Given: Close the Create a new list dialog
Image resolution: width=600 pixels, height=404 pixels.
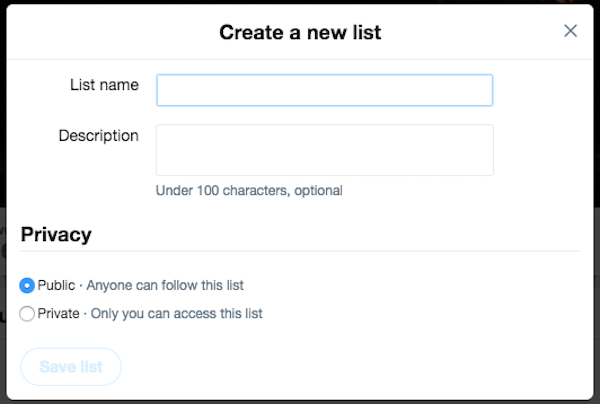Looking at the screenshot, I should click(570, 31).
